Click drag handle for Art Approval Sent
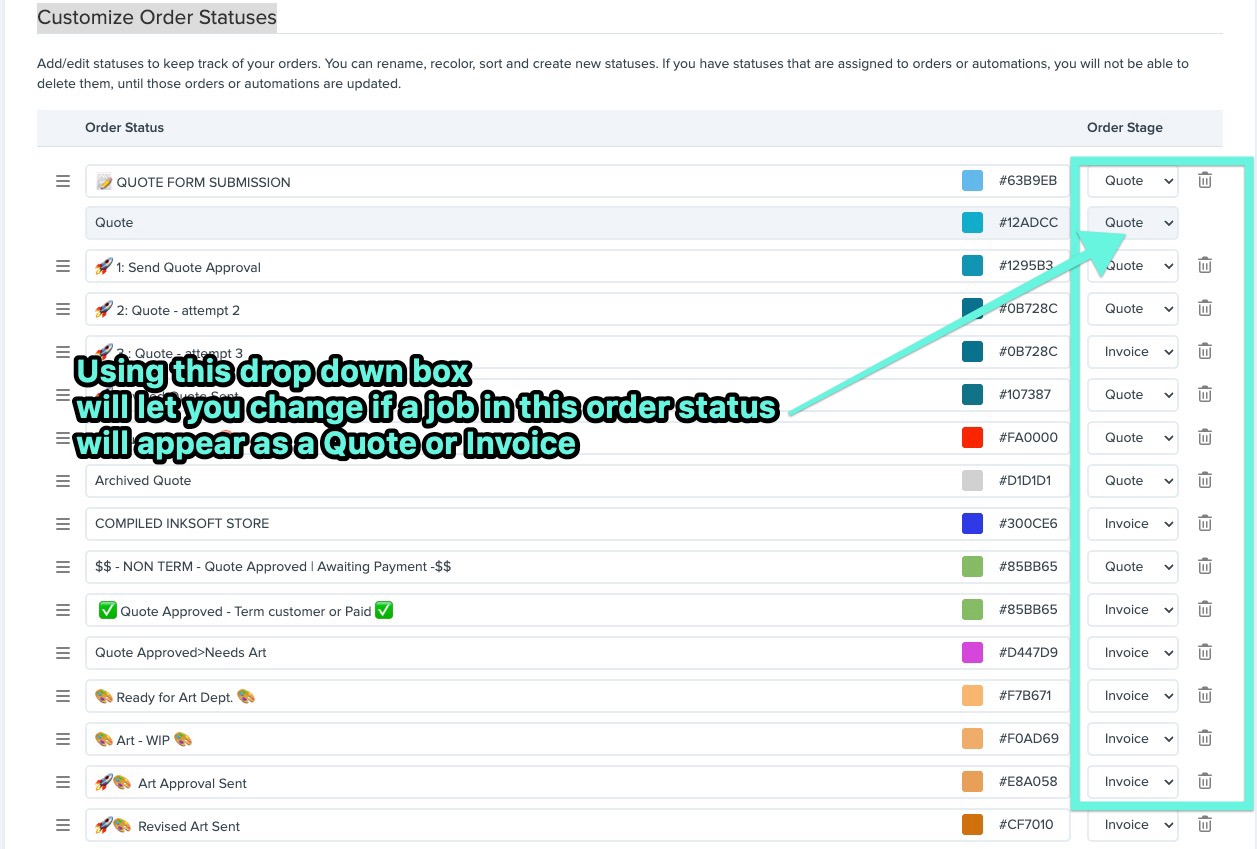Viewport: 1257px width, 849px height. tap(63, 782)
